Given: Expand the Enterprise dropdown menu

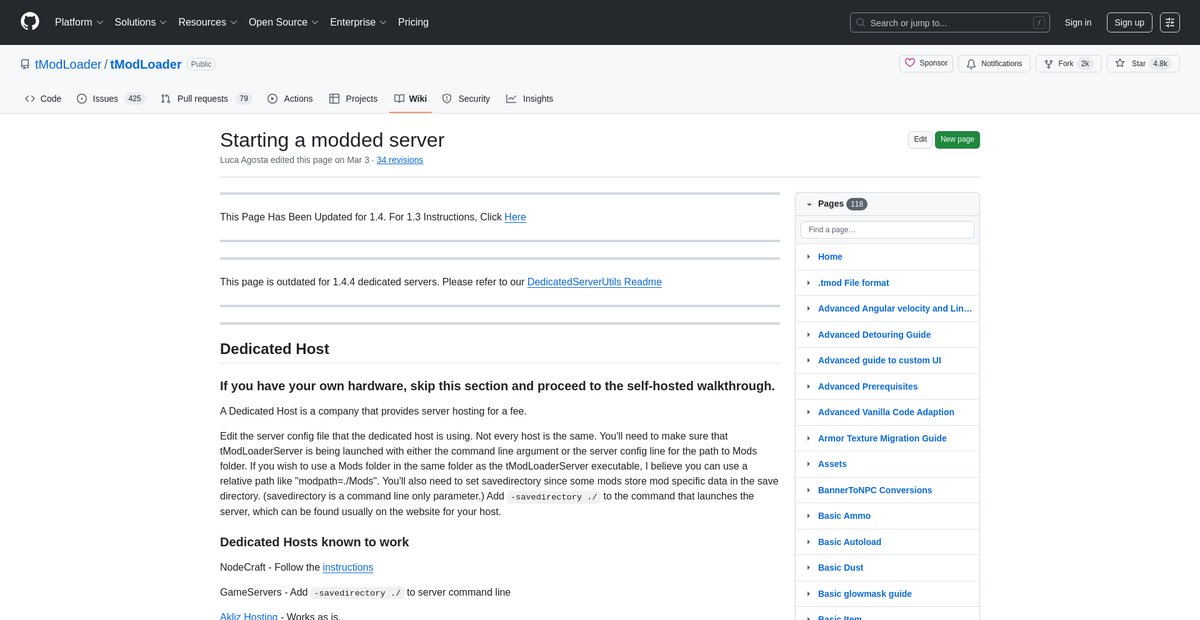Looking at the screenshot, I should point(358,22).
